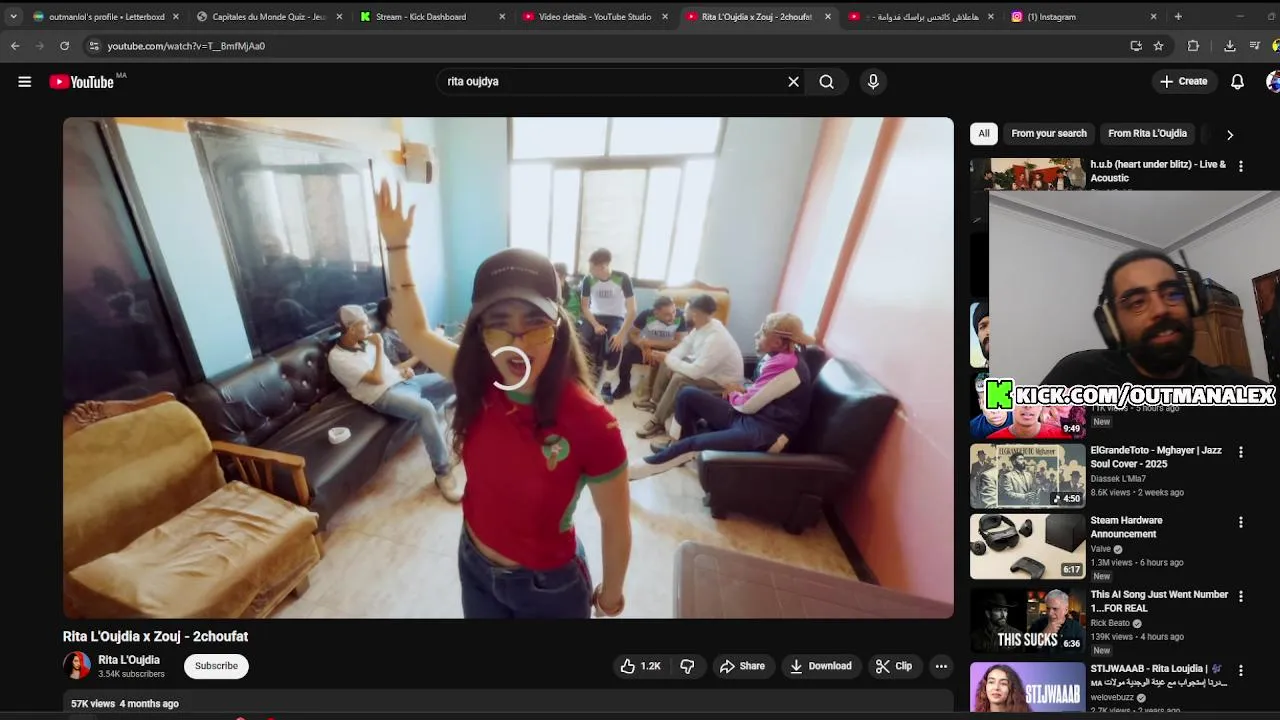Click the install/cast icon in address bar
1280x720 pixels.
click(x=1136, y=46)
